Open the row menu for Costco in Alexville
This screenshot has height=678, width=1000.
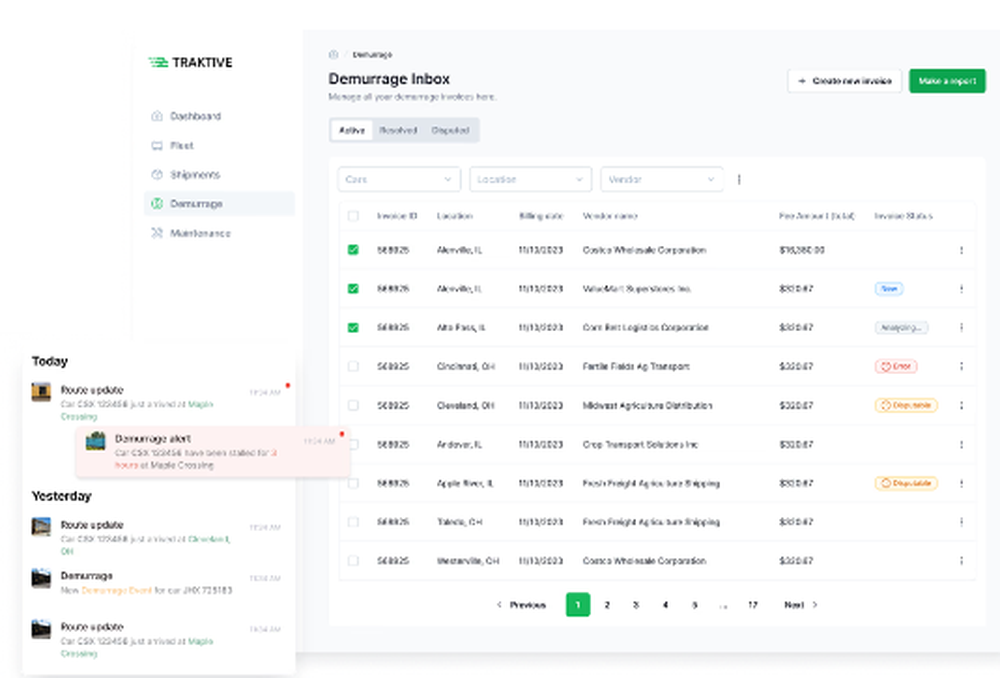point(961,250)
